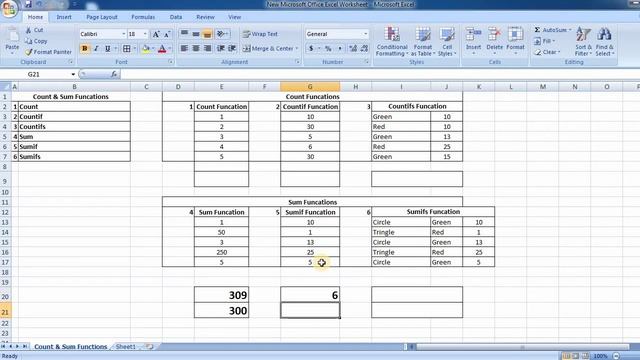
Task: Decrease font size with Shrink Font
Action: coord(167,34)
